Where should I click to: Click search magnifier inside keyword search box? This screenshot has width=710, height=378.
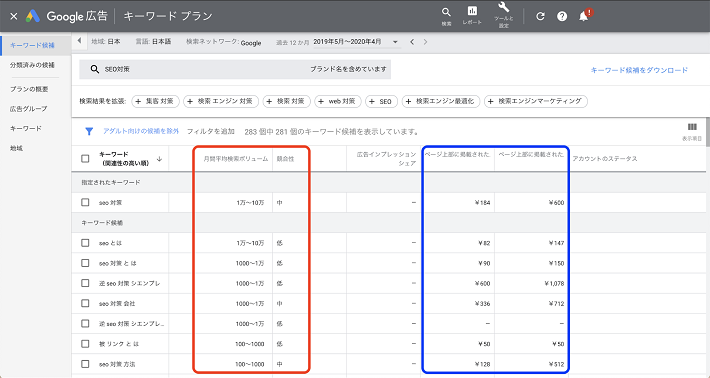pos(94,69)
